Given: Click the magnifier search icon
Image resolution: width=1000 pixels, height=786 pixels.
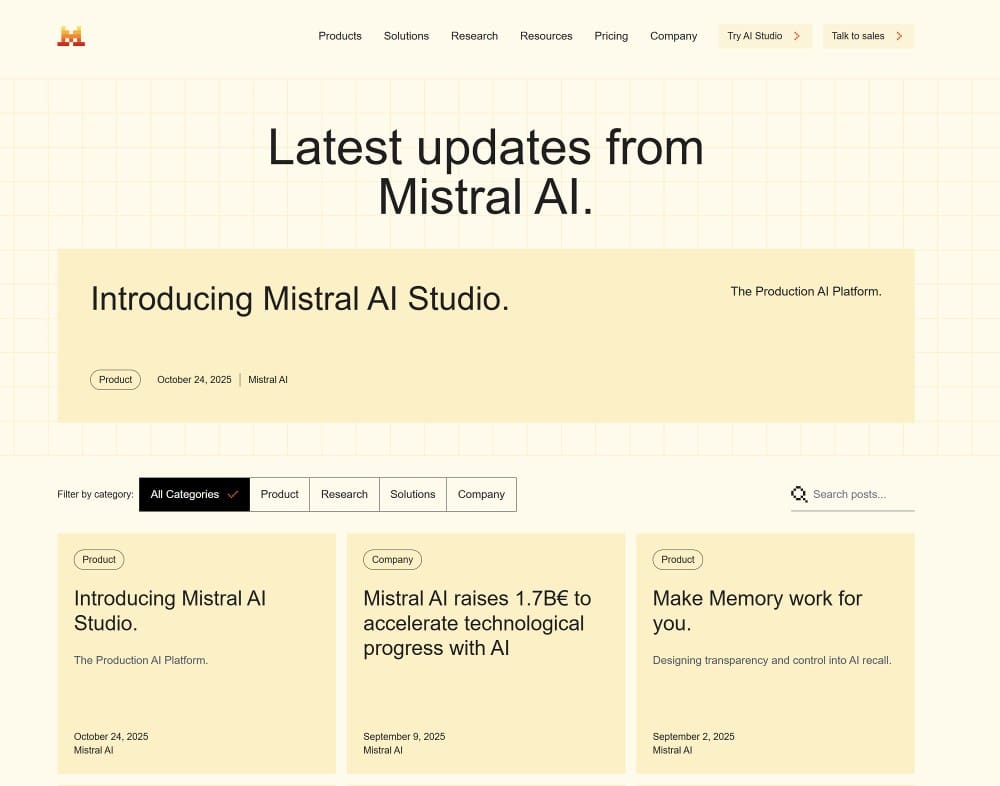Looking at the screenshot, I should 799,494.
